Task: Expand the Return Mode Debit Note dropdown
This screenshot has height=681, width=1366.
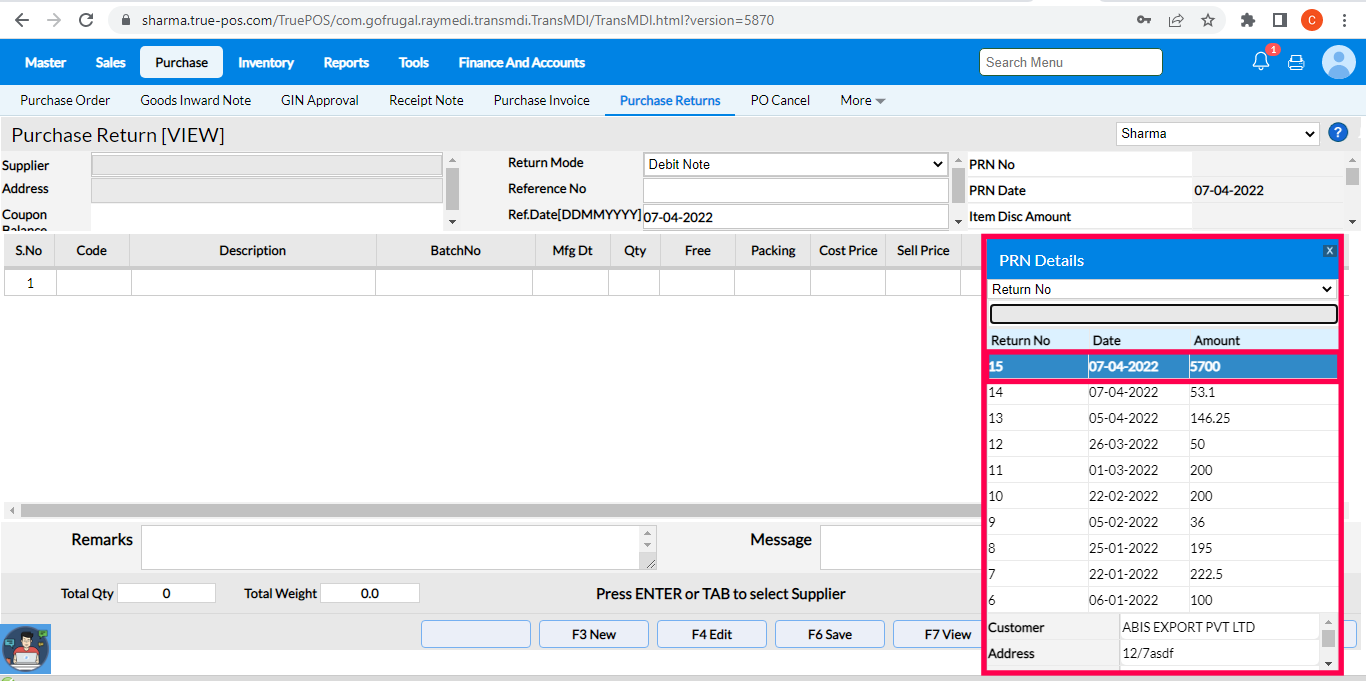Action: pyautogui.click(x=795, y=164)
